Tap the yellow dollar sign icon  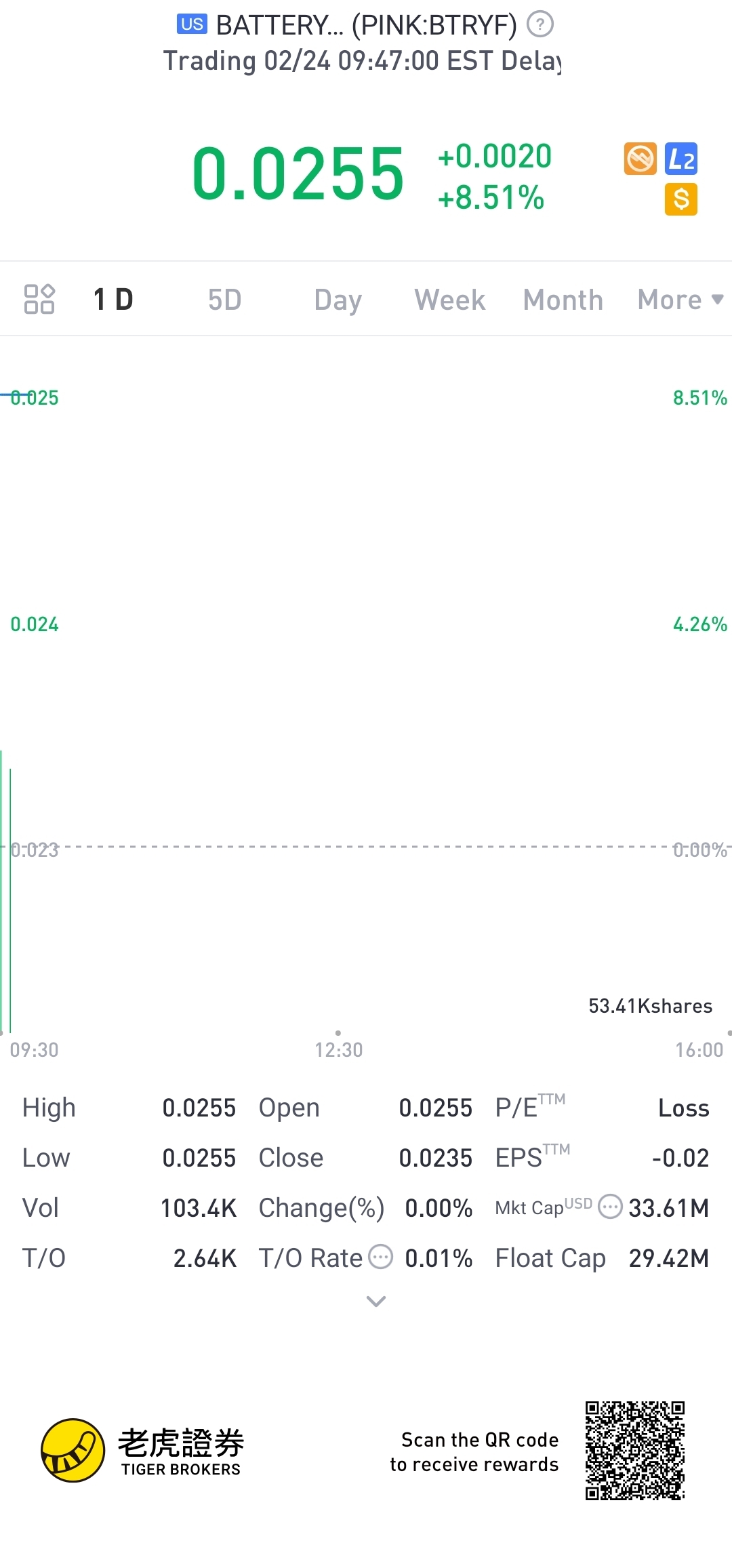click(681, 199)
